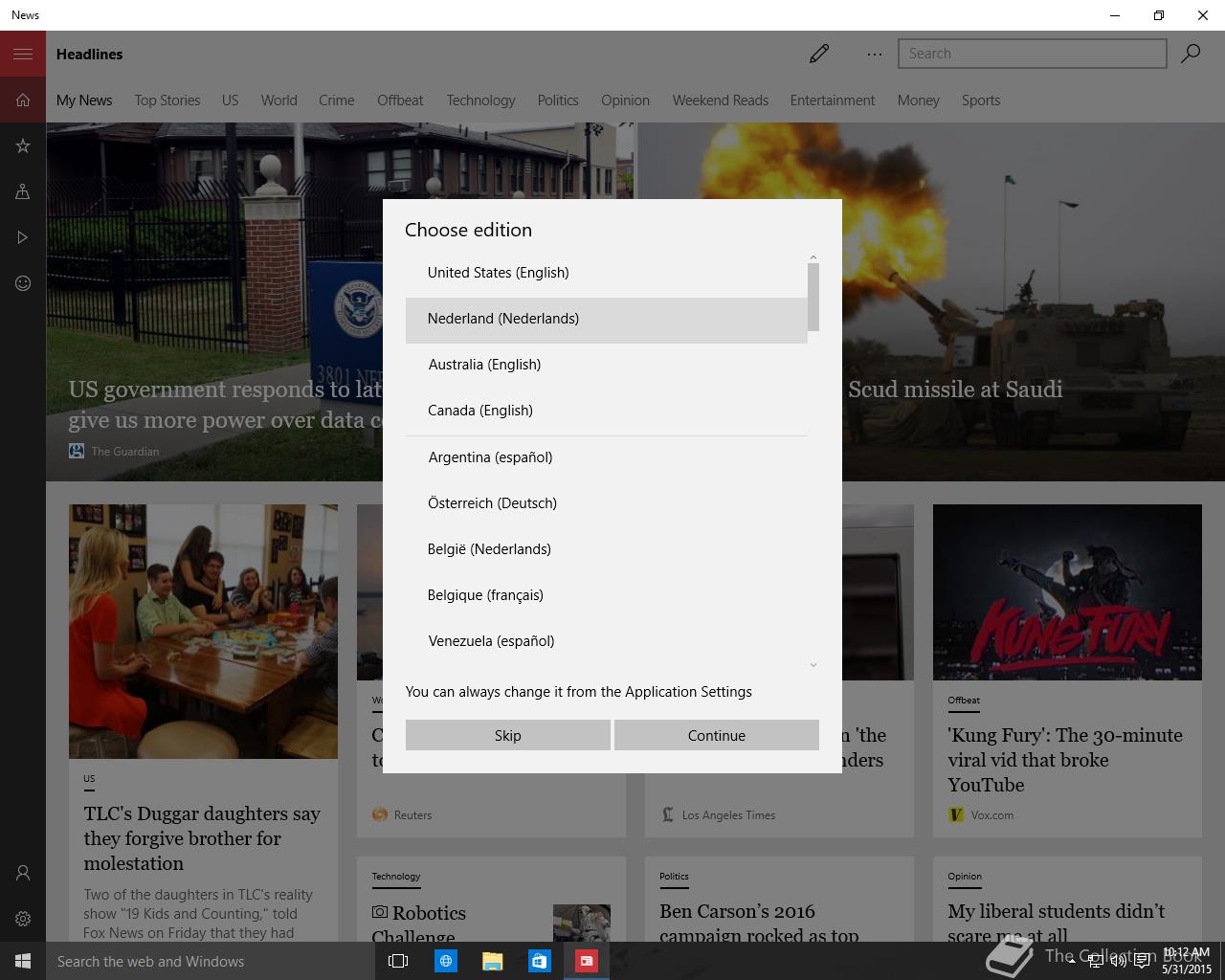Open the feedback smiley icon
1225x980 pixels.
(23, 283)
